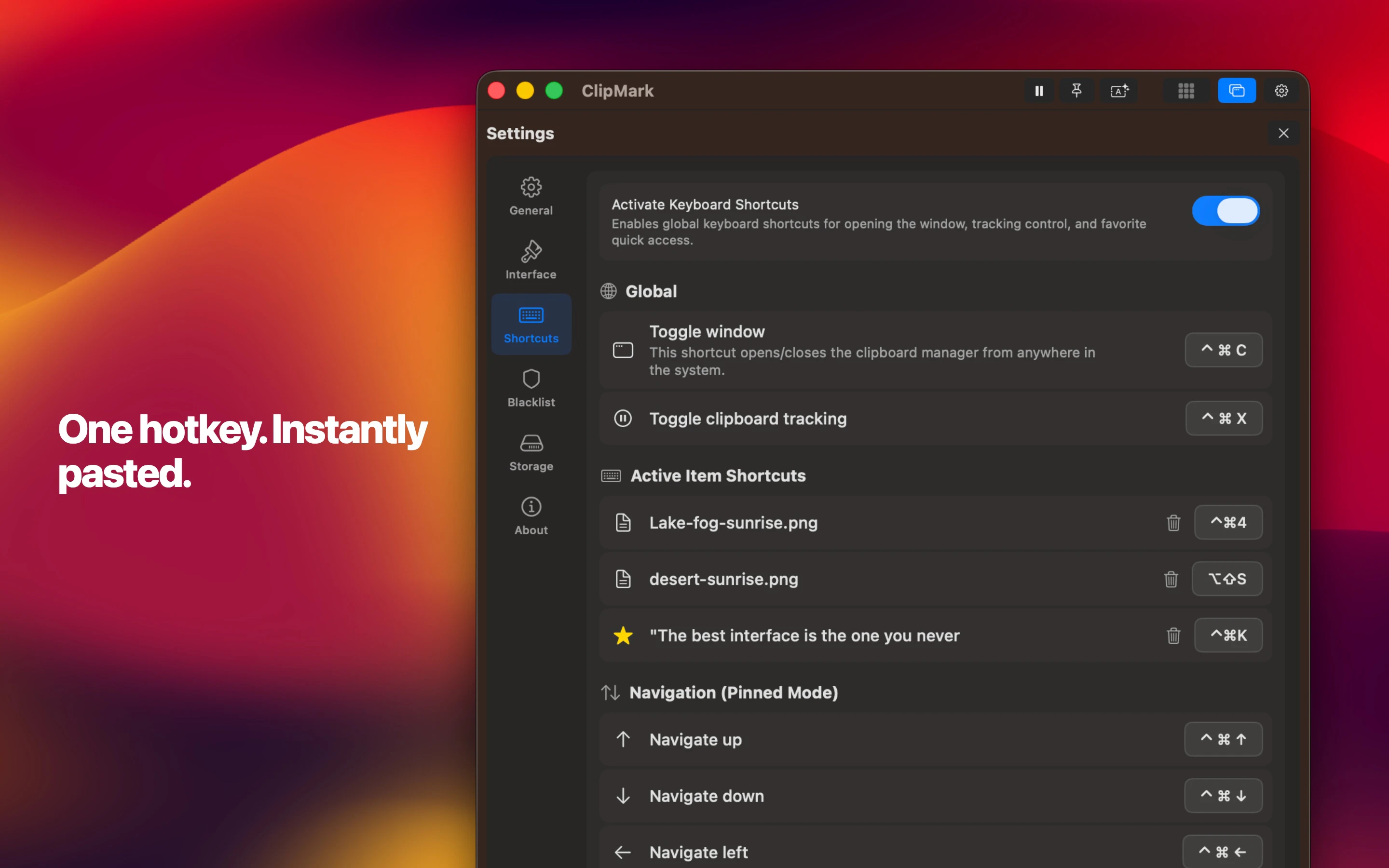Viewport: 1389px width, 868px height.
Task: Open the About section
Action: pos(531,515)
